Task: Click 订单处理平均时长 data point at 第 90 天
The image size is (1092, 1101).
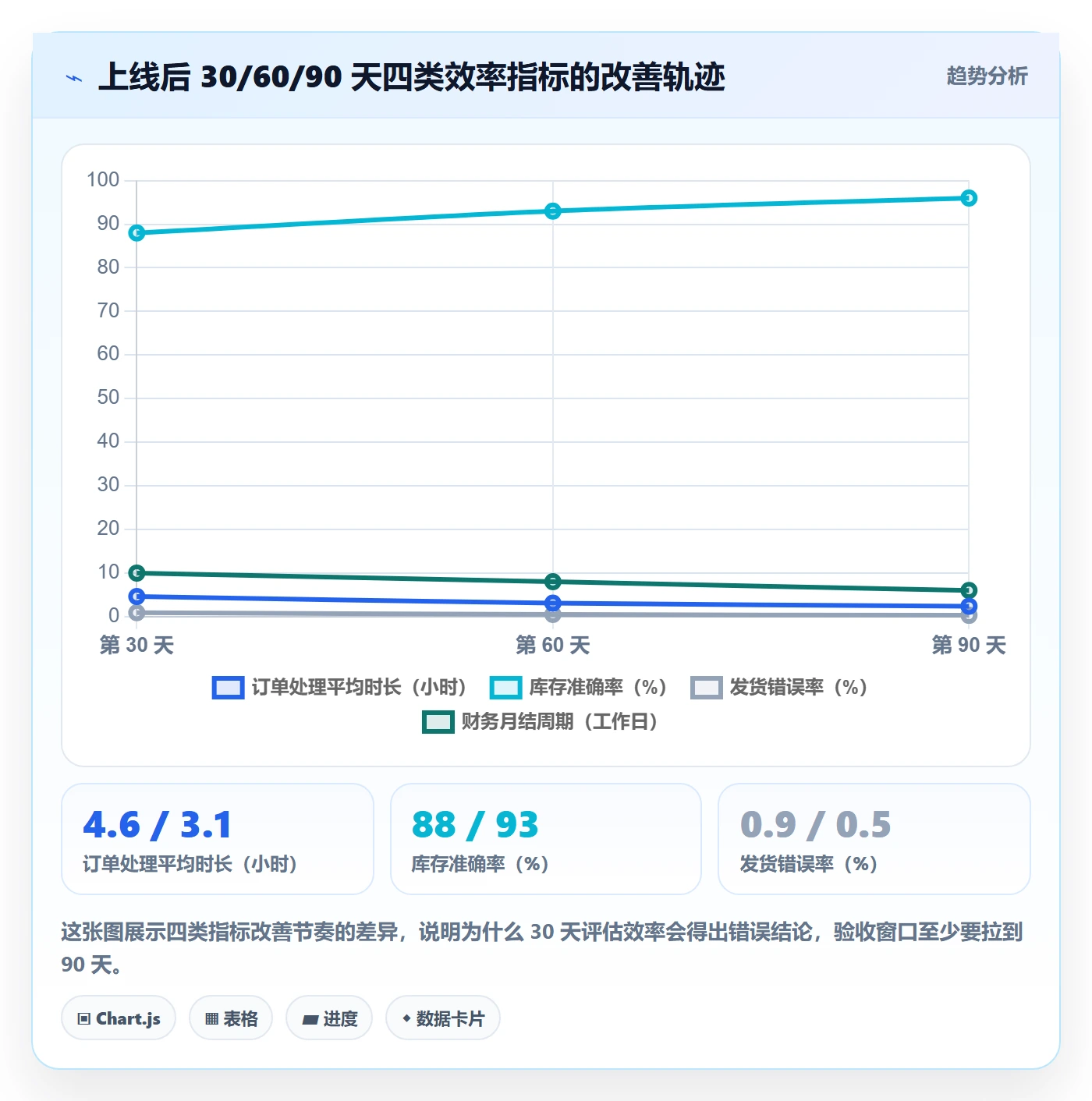Action: pyautogui.click(x=969, y=606)
